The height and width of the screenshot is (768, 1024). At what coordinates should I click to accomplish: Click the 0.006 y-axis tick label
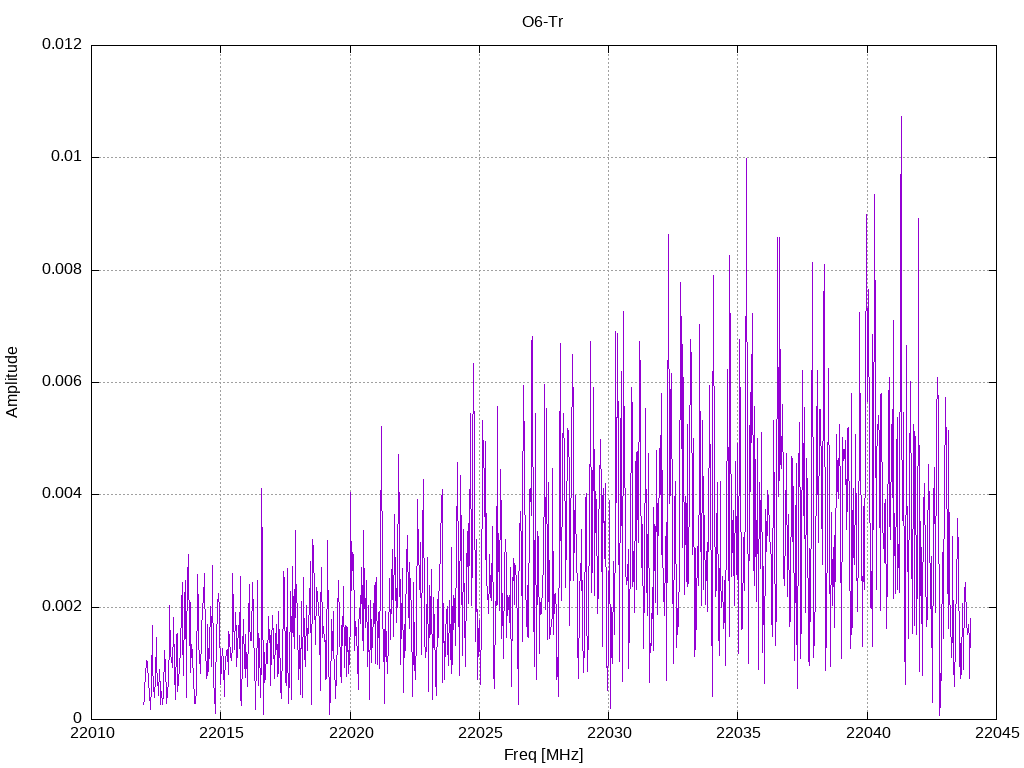pyautogui.click(x=62, y=381)
